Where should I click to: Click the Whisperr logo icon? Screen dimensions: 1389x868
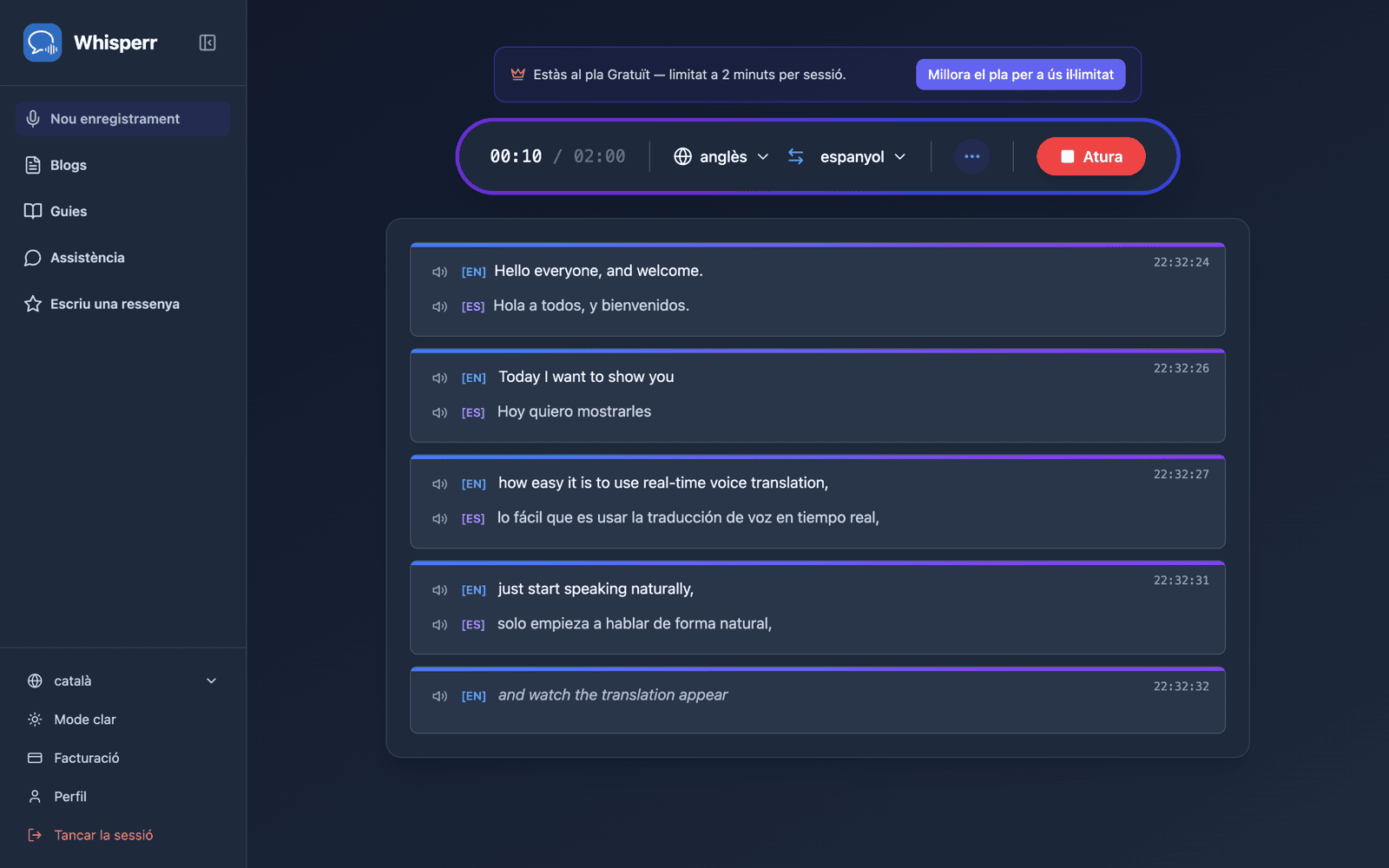pos(43,43)
